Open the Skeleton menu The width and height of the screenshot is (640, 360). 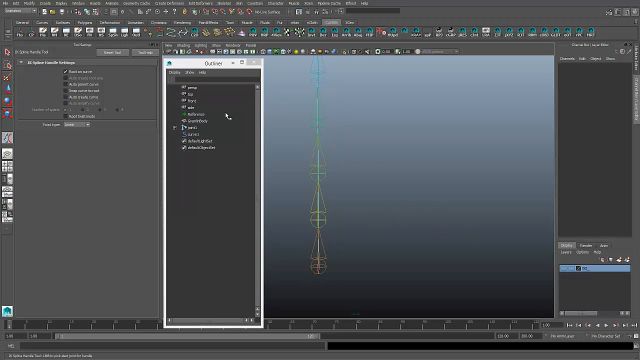tap(224, 3)
